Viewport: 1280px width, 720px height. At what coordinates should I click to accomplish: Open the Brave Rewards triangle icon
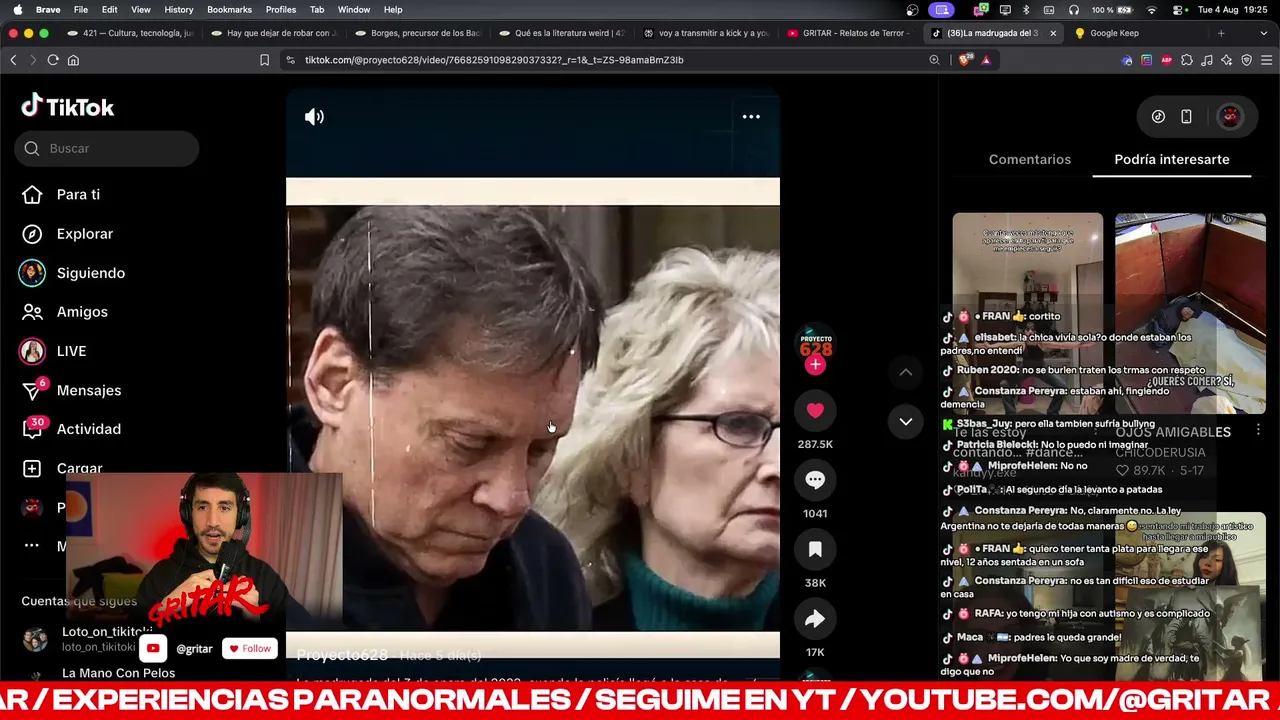coord(985,60)
